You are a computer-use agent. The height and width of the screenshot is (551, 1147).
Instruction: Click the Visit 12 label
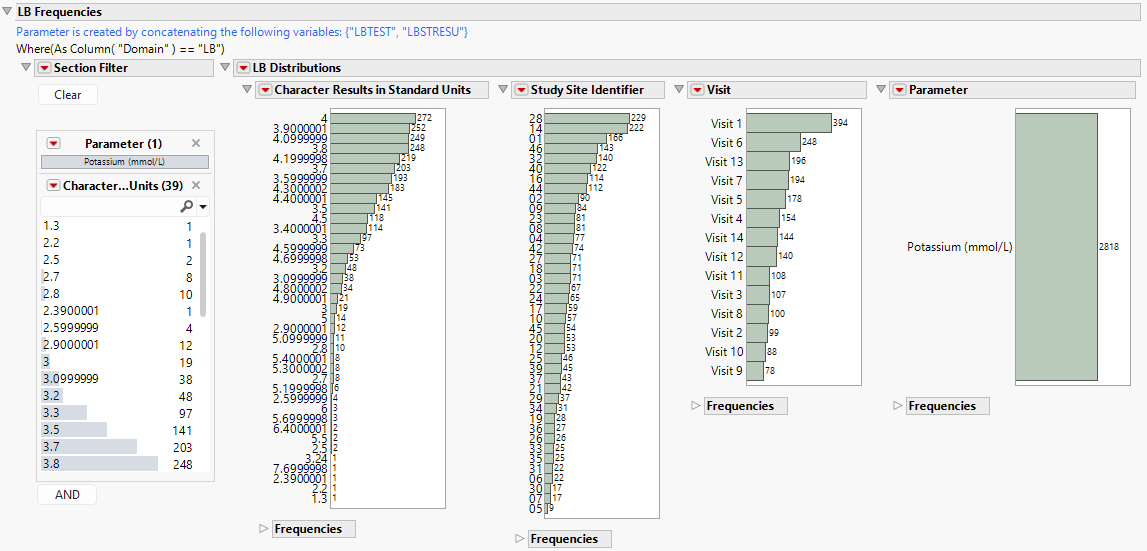coord(724,256)
